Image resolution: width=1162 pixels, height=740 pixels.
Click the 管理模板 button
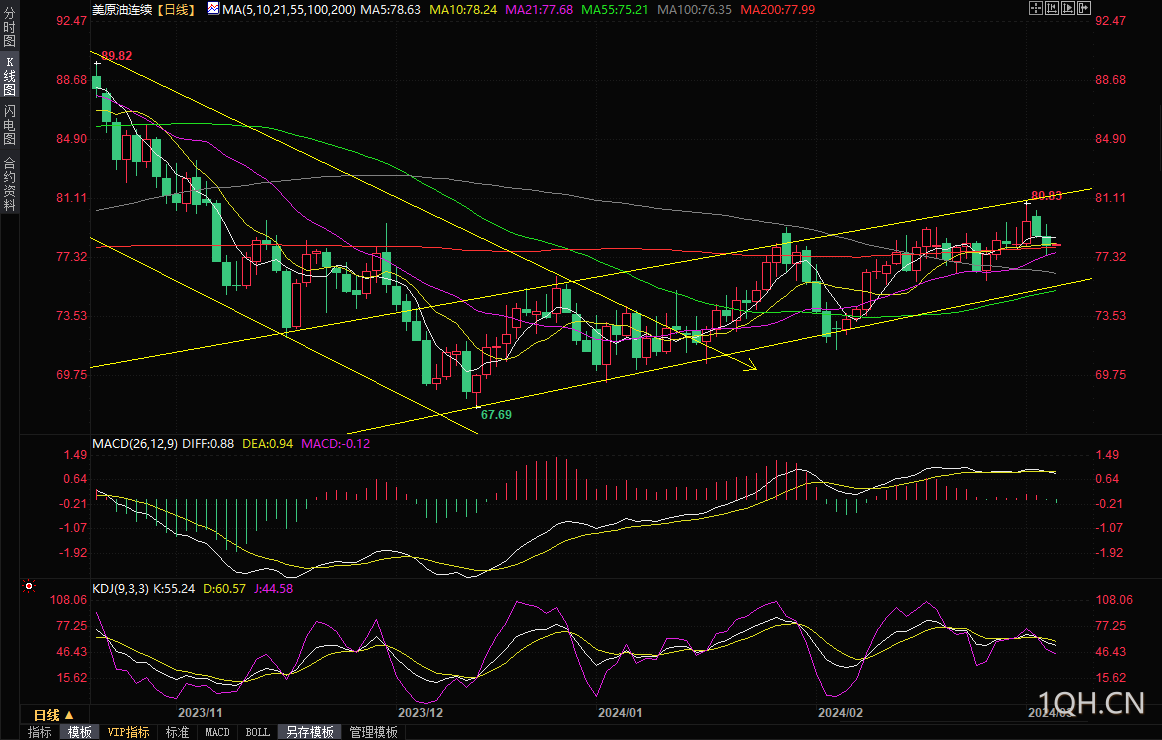(373, 732)
